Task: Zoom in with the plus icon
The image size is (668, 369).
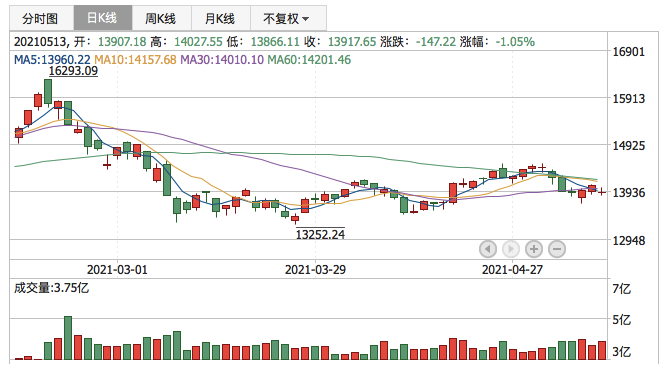Action: click(533, 248)
